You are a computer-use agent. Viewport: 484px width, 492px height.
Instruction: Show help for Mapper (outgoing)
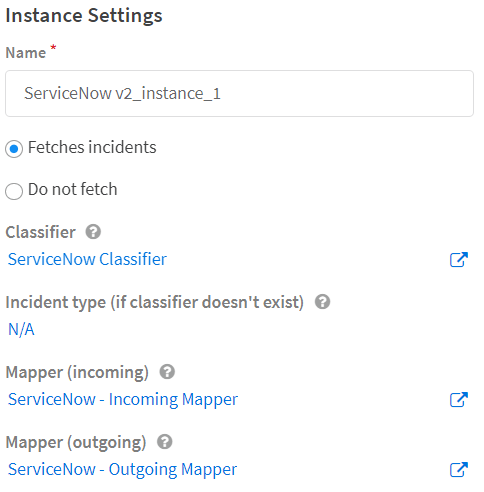165,442
